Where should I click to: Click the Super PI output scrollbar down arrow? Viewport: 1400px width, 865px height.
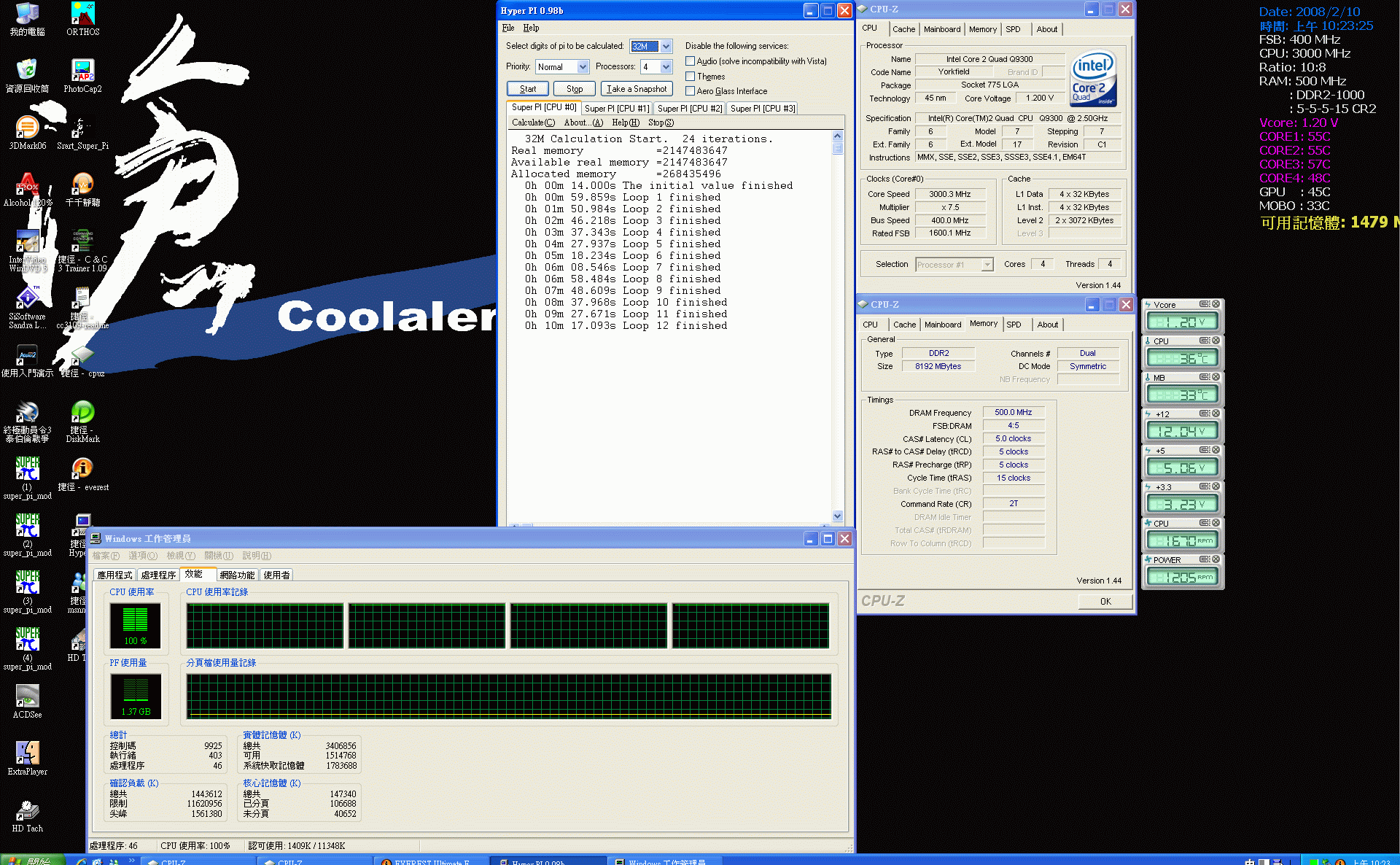point(837,516)
